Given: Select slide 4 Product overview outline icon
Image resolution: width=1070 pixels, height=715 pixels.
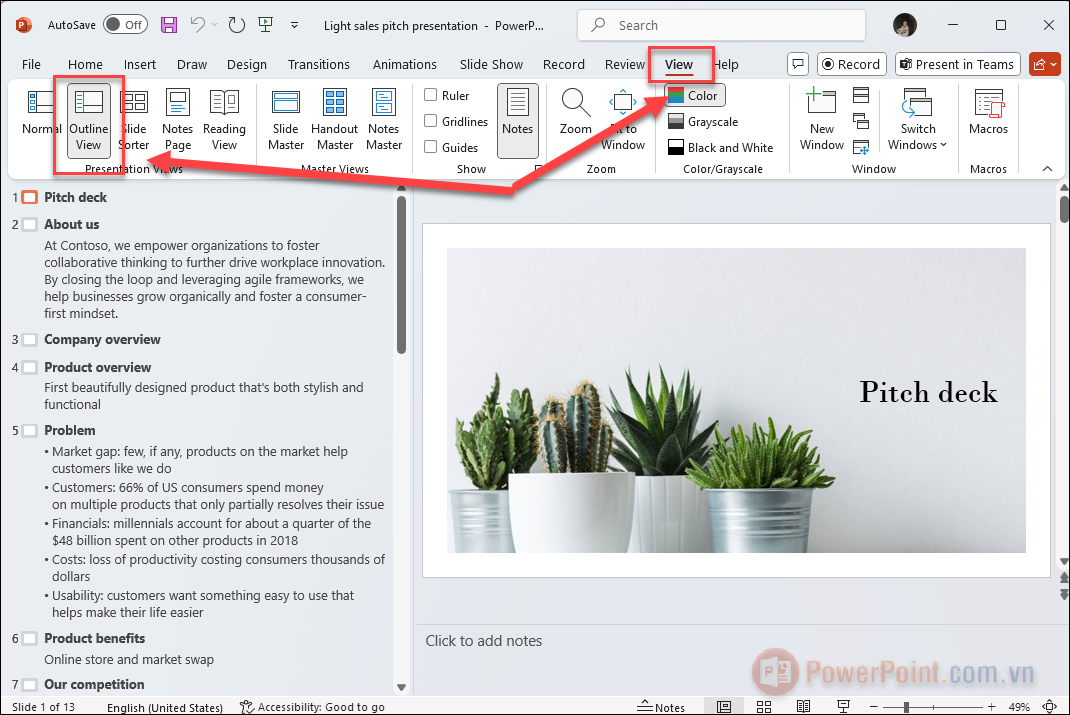Looking at the screenshot, I should (x=29, y=367).
